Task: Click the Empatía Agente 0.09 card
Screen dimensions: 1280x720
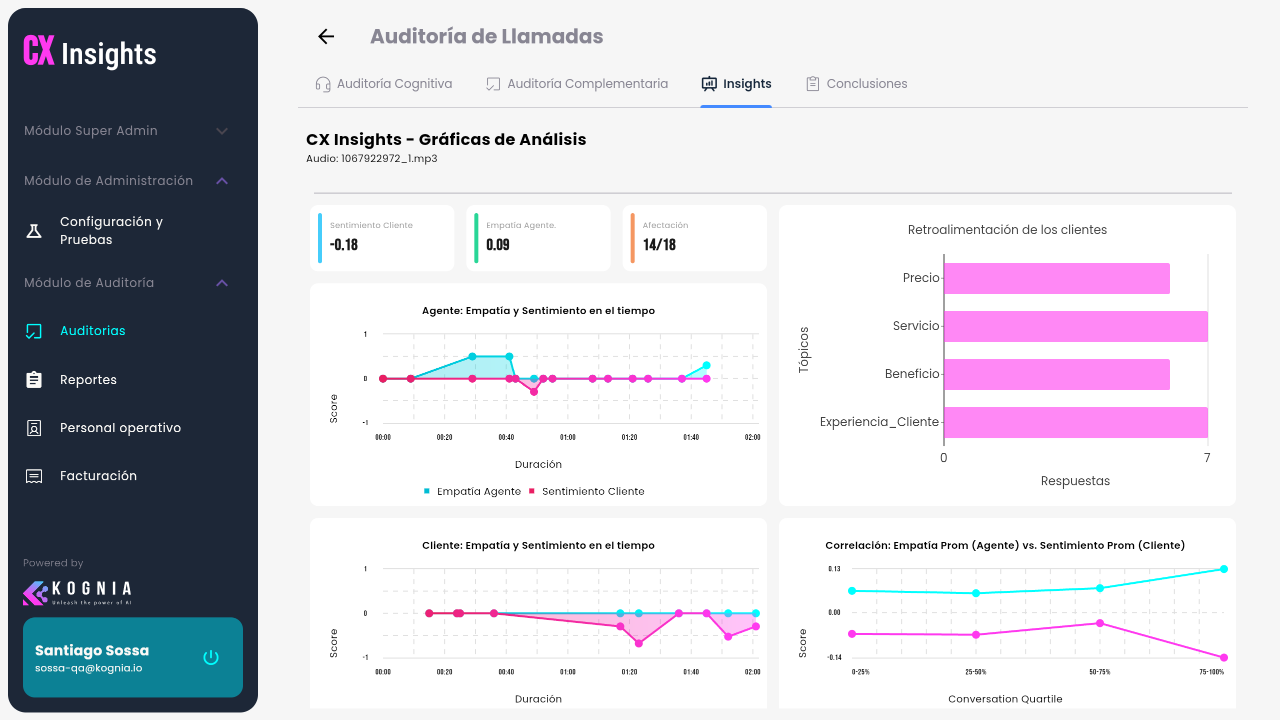Action: click(x=539, y=238)
